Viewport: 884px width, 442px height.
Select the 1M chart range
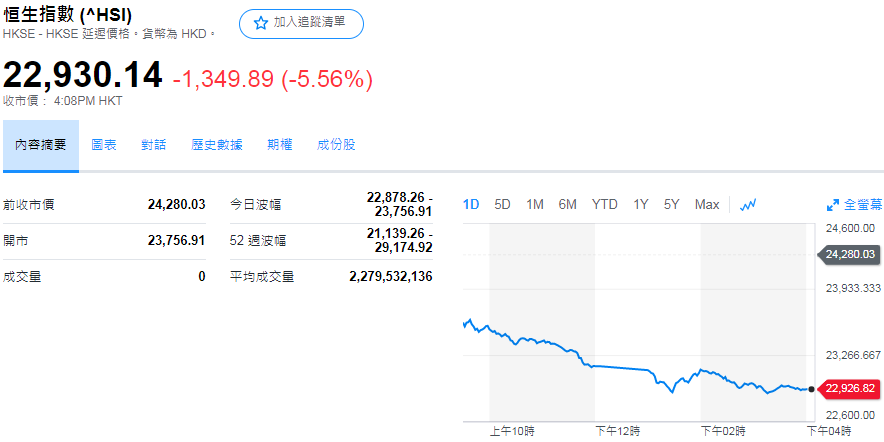point(535,205)
